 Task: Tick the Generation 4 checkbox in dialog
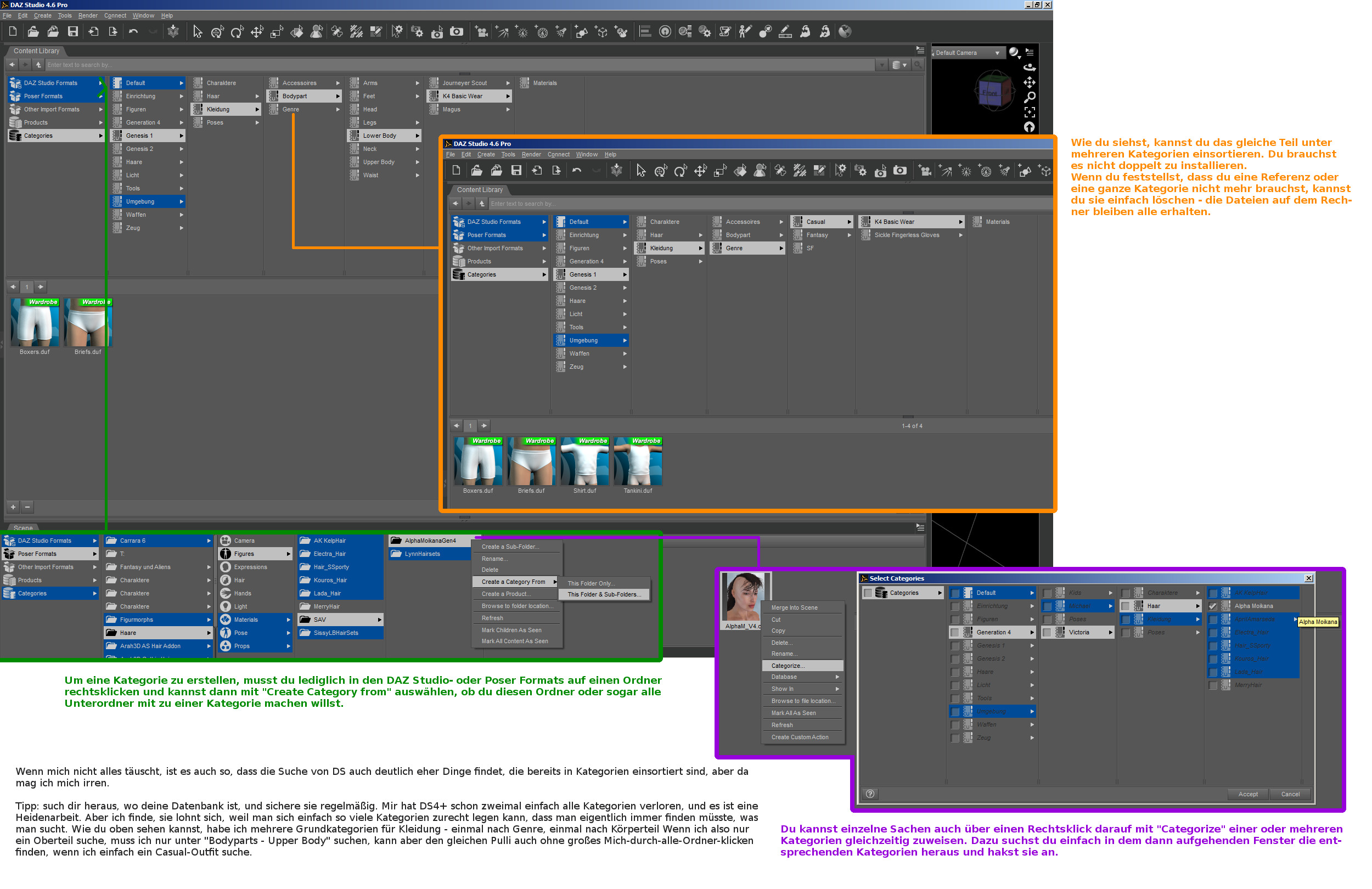(954, 632)
